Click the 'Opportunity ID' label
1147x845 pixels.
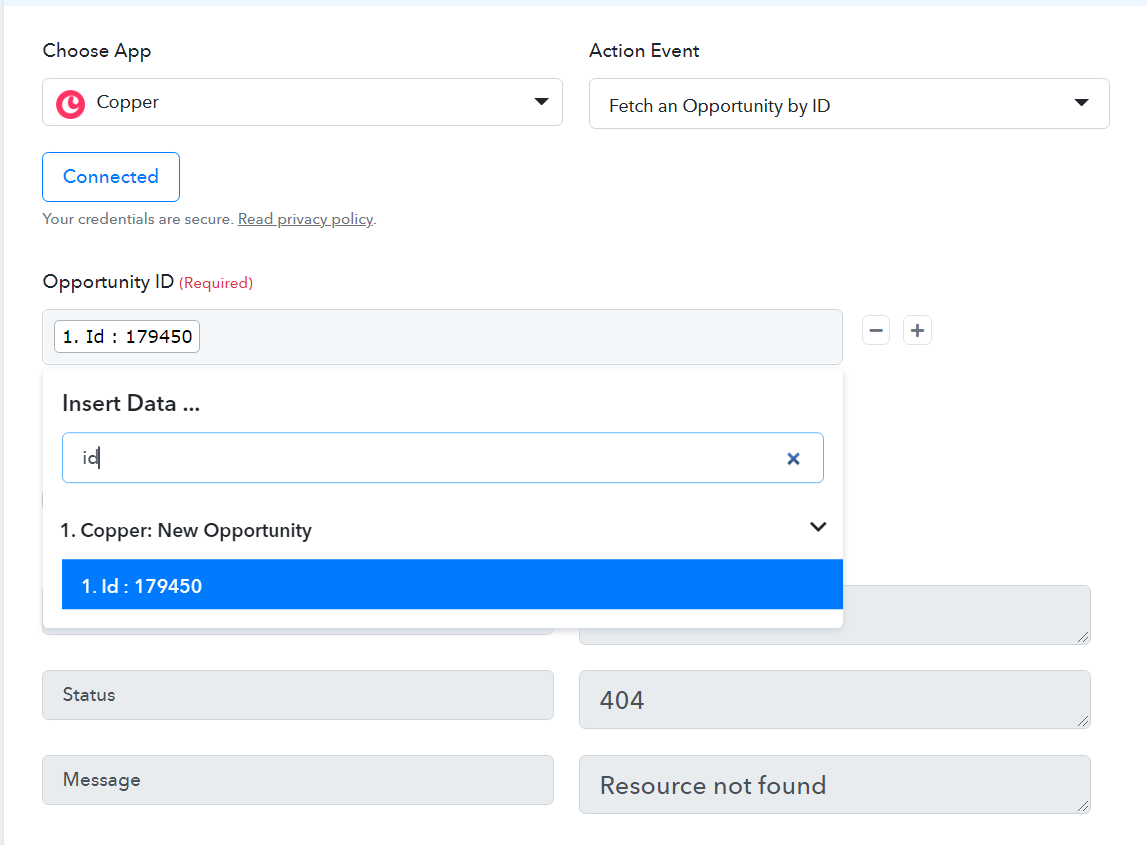pyautogui.click(x=108, y=282)
